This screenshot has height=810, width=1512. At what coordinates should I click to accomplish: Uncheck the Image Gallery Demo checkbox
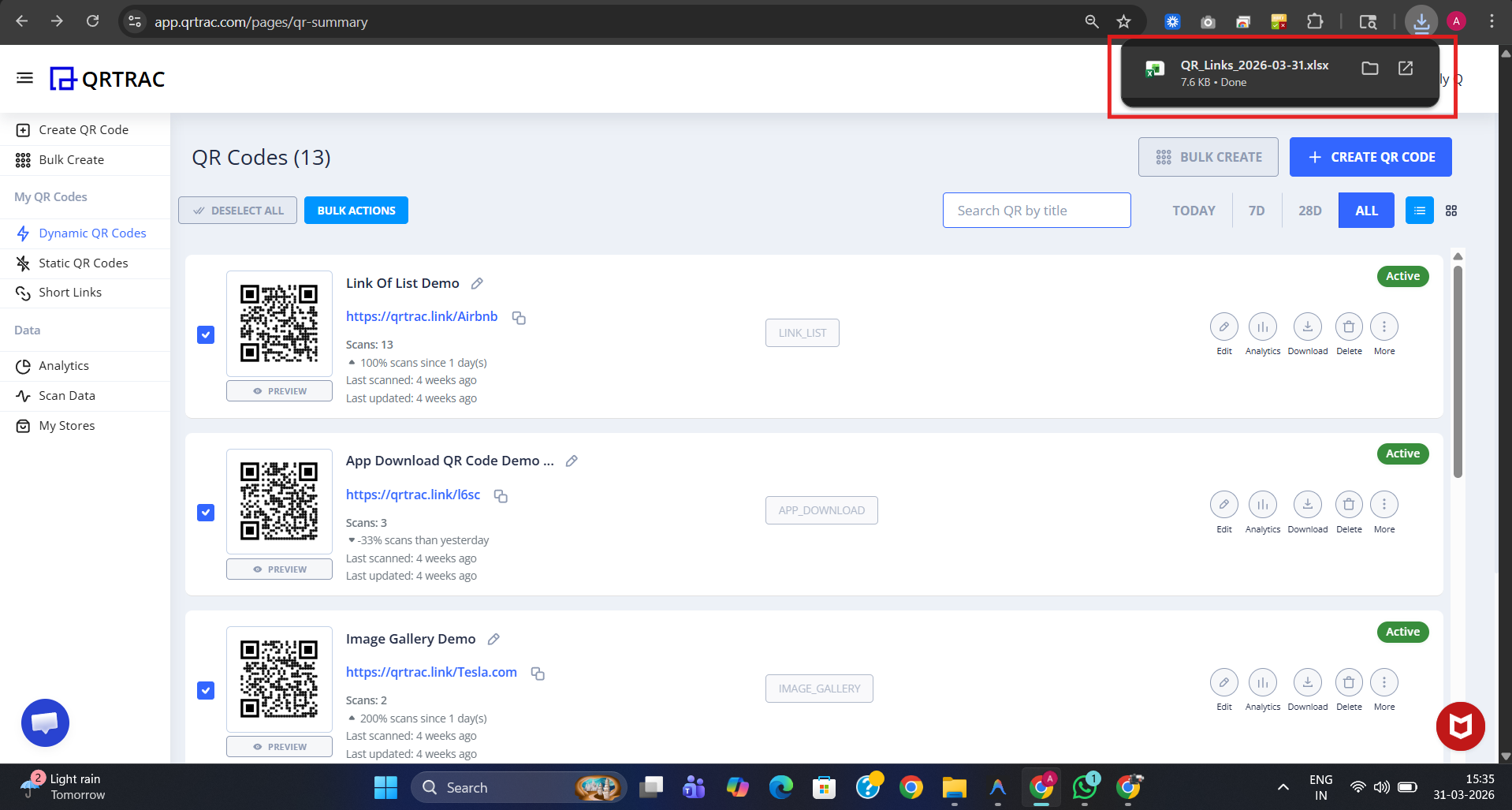click(206, 691)
